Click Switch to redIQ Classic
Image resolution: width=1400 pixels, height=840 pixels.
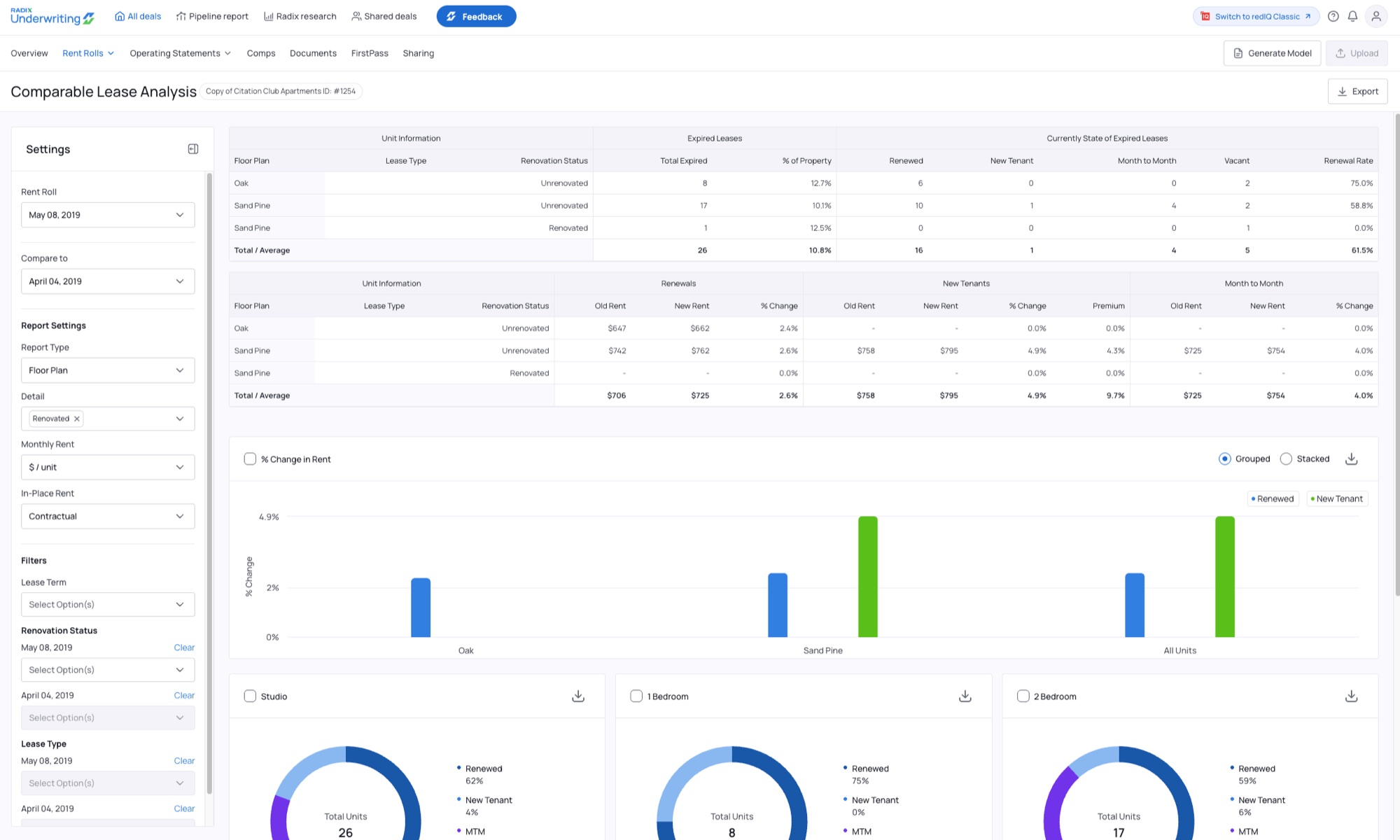tap(1256, 16)
